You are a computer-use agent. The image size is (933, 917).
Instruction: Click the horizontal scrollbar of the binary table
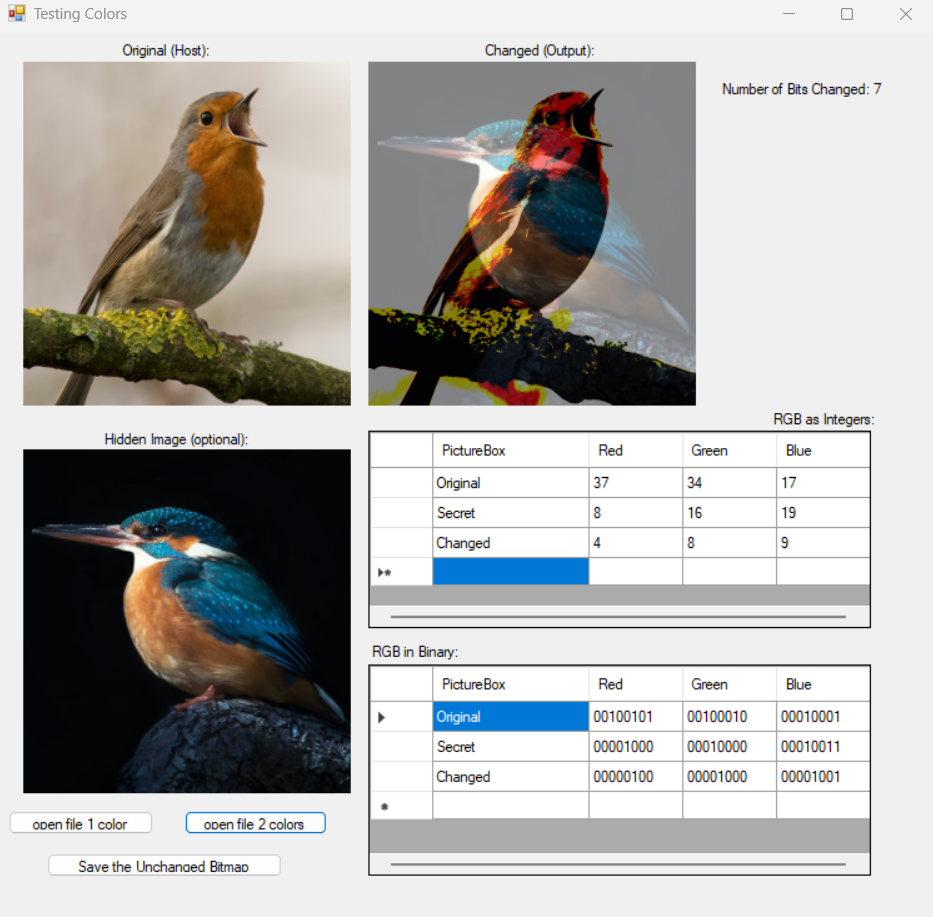coord(618,864)
